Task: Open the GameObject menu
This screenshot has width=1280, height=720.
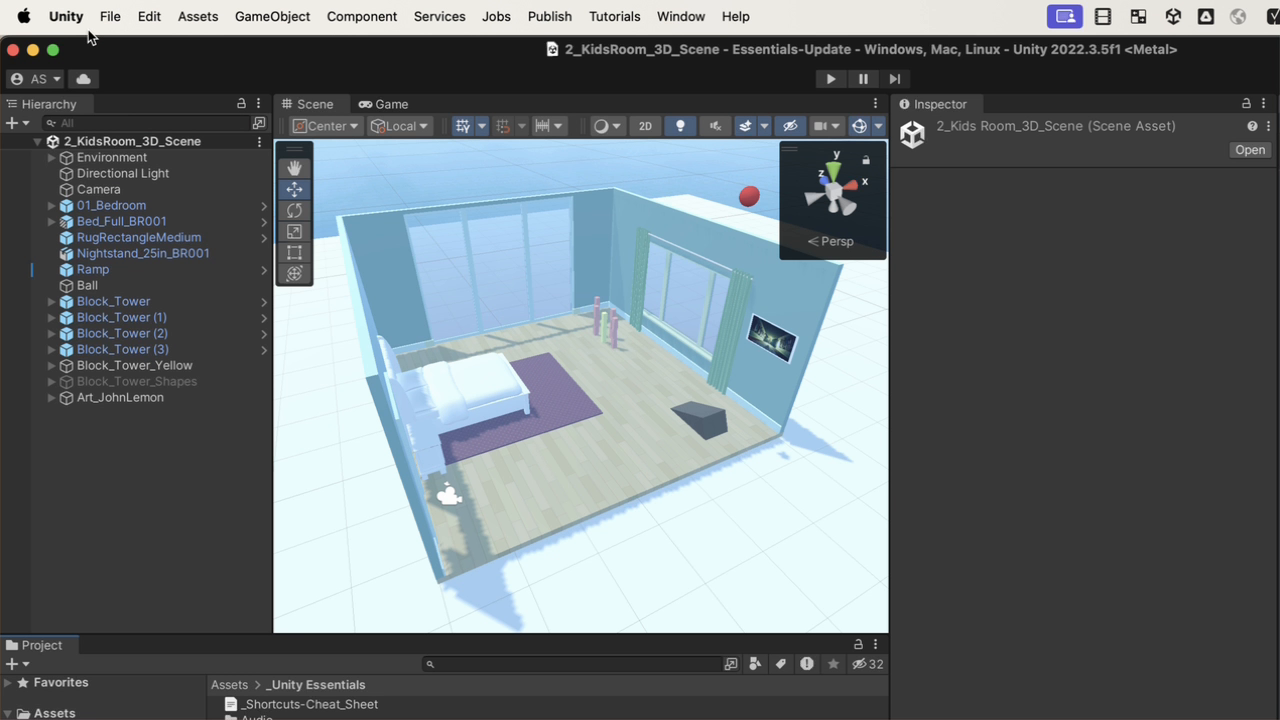Action: click(x=272, y=16)
